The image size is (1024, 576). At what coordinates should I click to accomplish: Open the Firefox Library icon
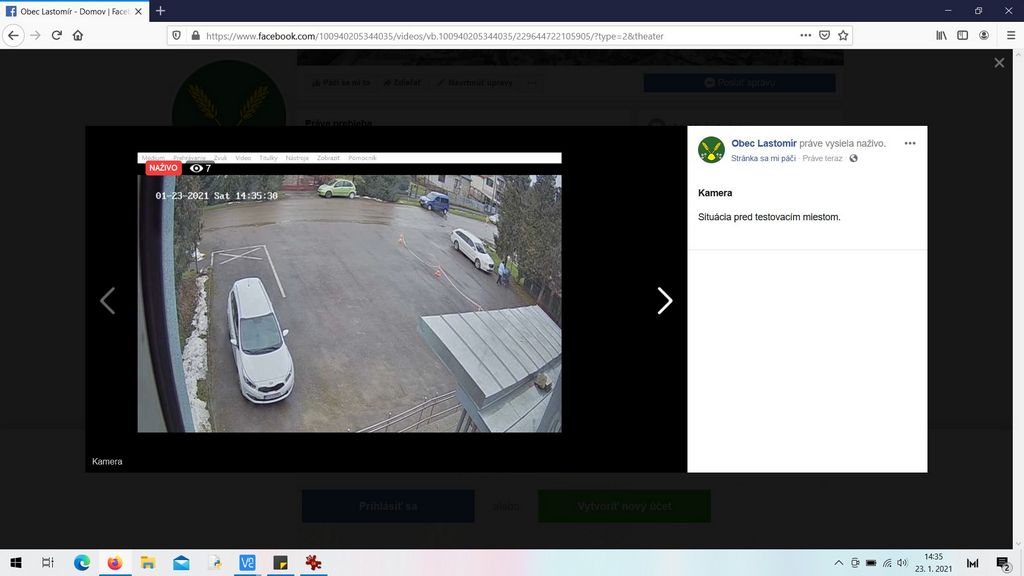[941, 35]
